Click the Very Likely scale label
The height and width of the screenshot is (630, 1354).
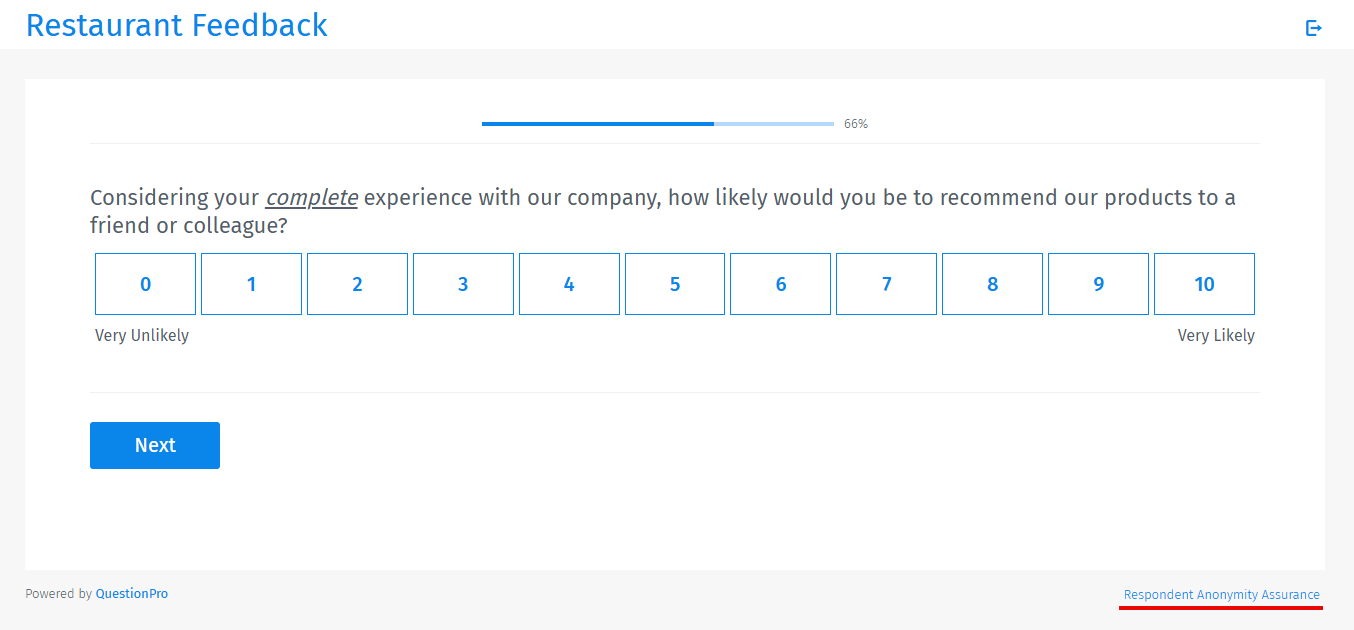(x=1216, y=335)
